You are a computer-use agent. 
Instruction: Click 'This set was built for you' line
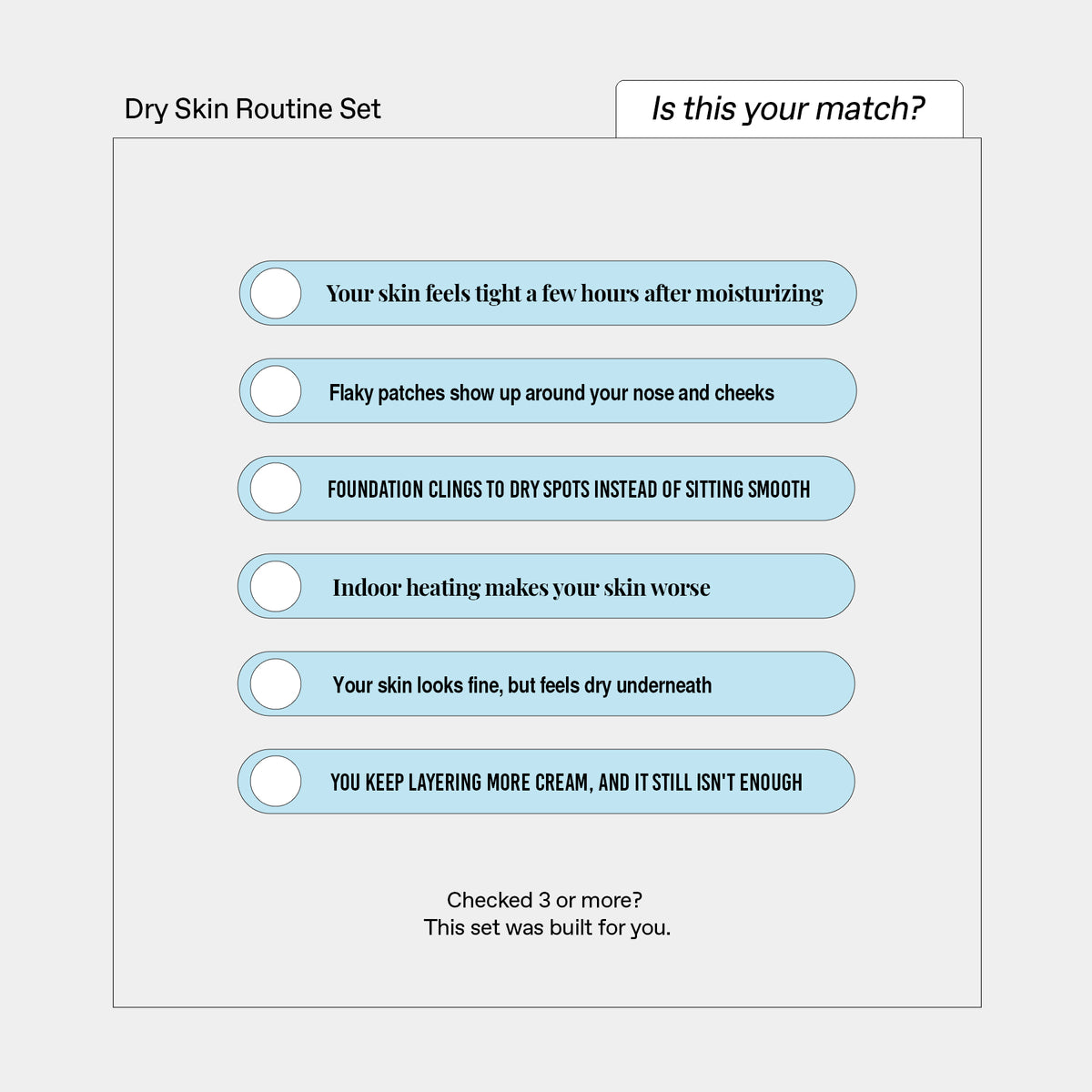tap(547, 928)
